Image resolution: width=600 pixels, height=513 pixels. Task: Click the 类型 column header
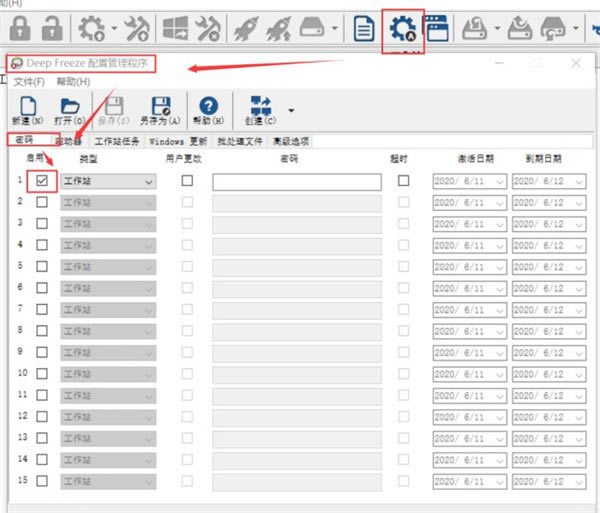[88, 159]
